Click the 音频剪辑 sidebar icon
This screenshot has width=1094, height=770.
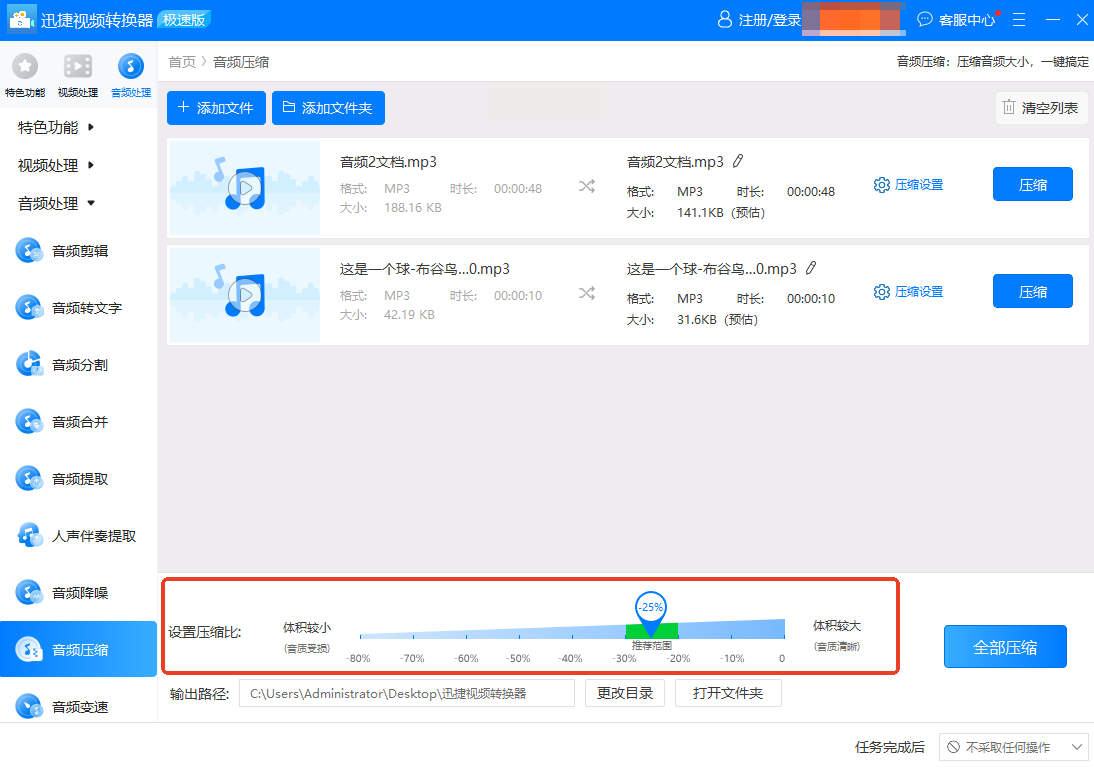(29, 250)
